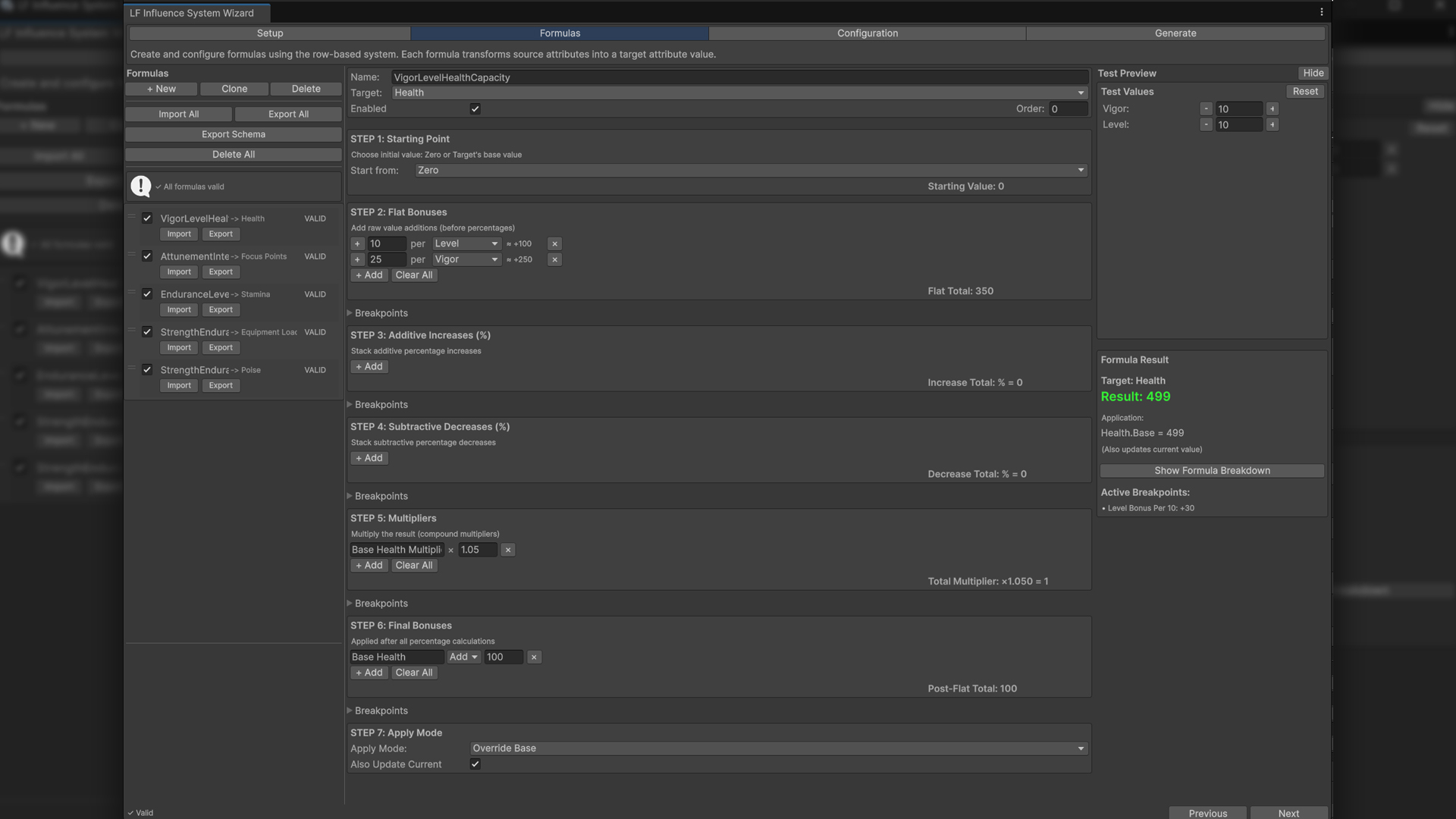The height and width of the screenshot is (819, 1456).
Task: Delete the Base Health Multiplier entry using × icon
Action: point(507,550)
